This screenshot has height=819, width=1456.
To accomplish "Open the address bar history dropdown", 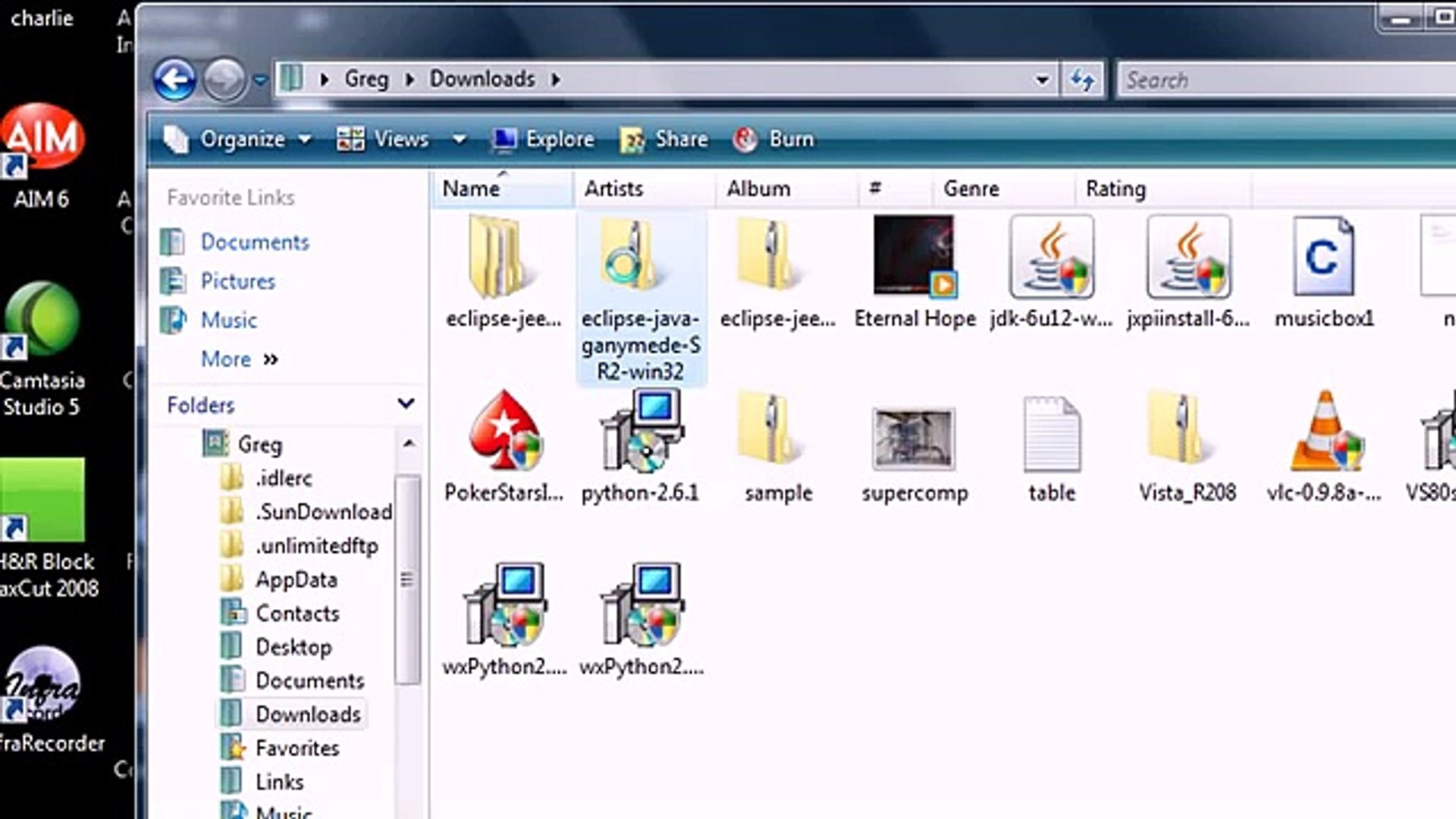I will pos(1042,79).
